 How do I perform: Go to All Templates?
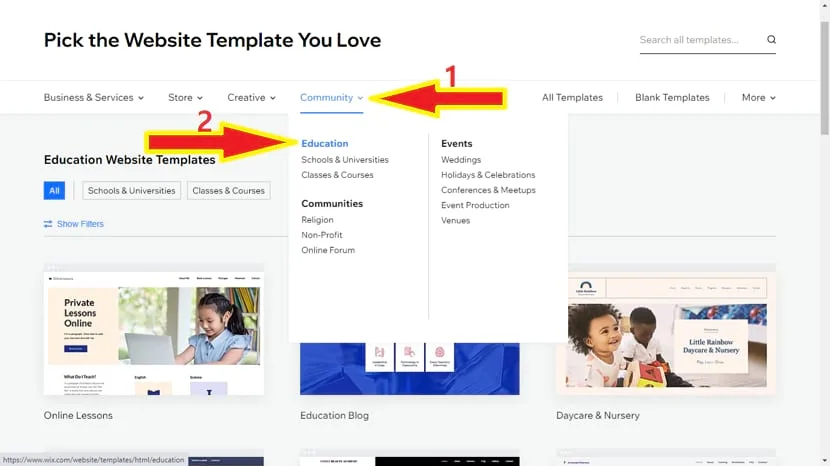pos(572,97)
